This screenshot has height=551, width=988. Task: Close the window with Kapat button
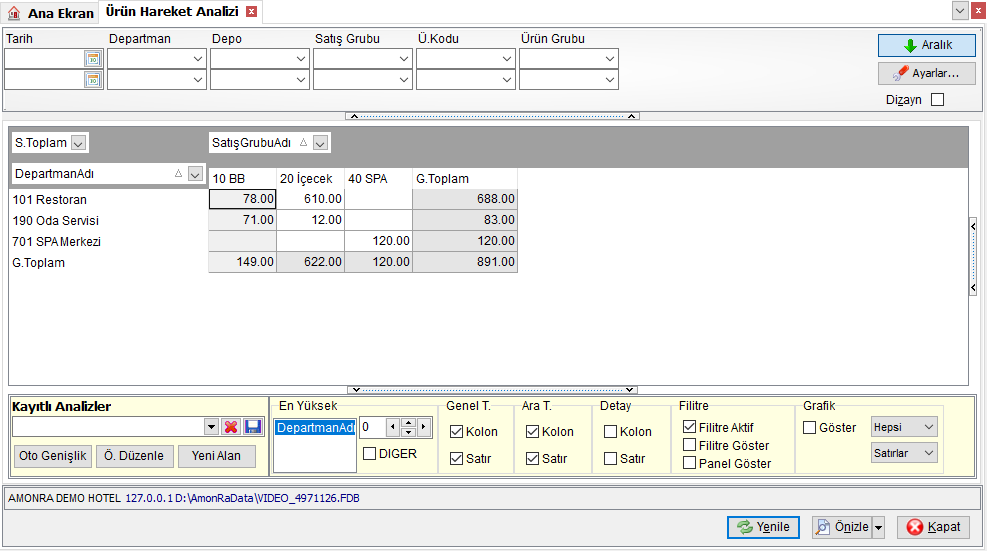tap(934, 527)
